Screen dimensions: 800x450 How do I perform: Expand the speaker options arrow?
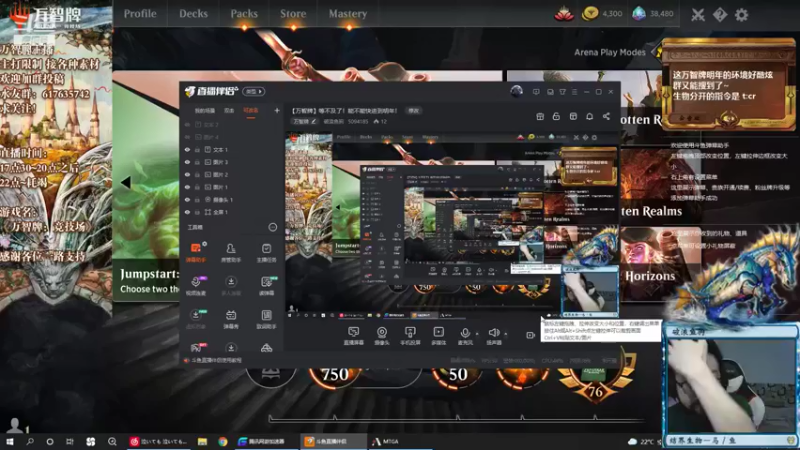pos(506,334)
